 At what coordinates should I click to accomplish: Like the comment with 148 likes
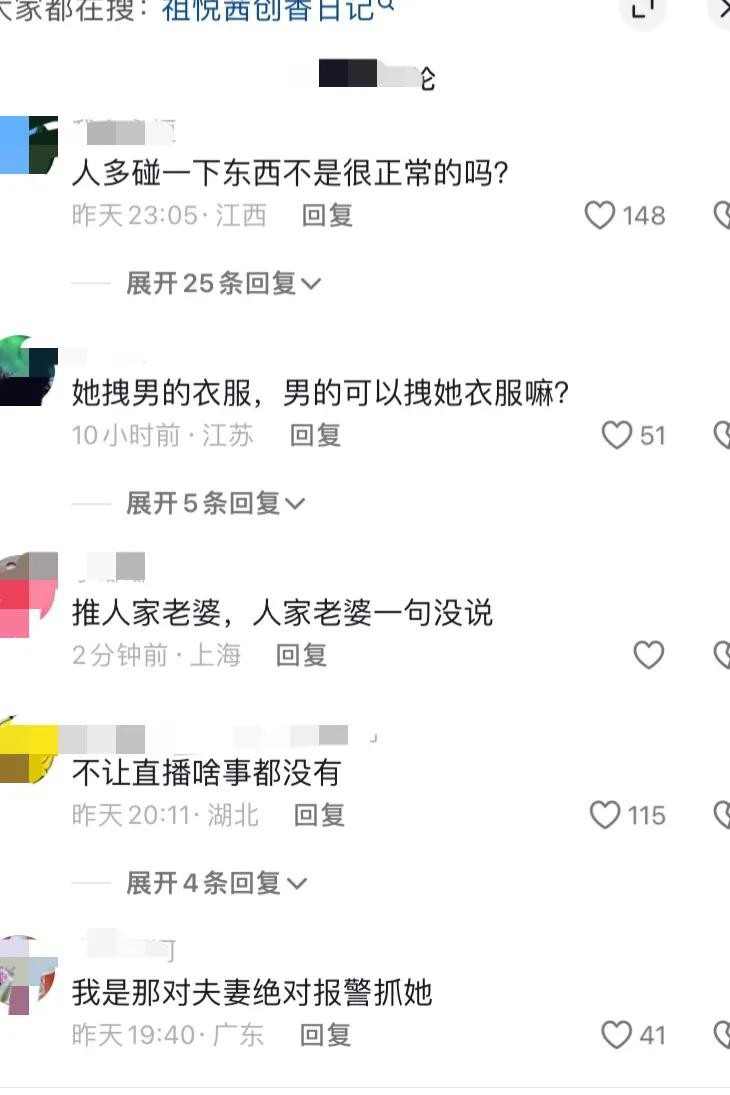point(599,215)
